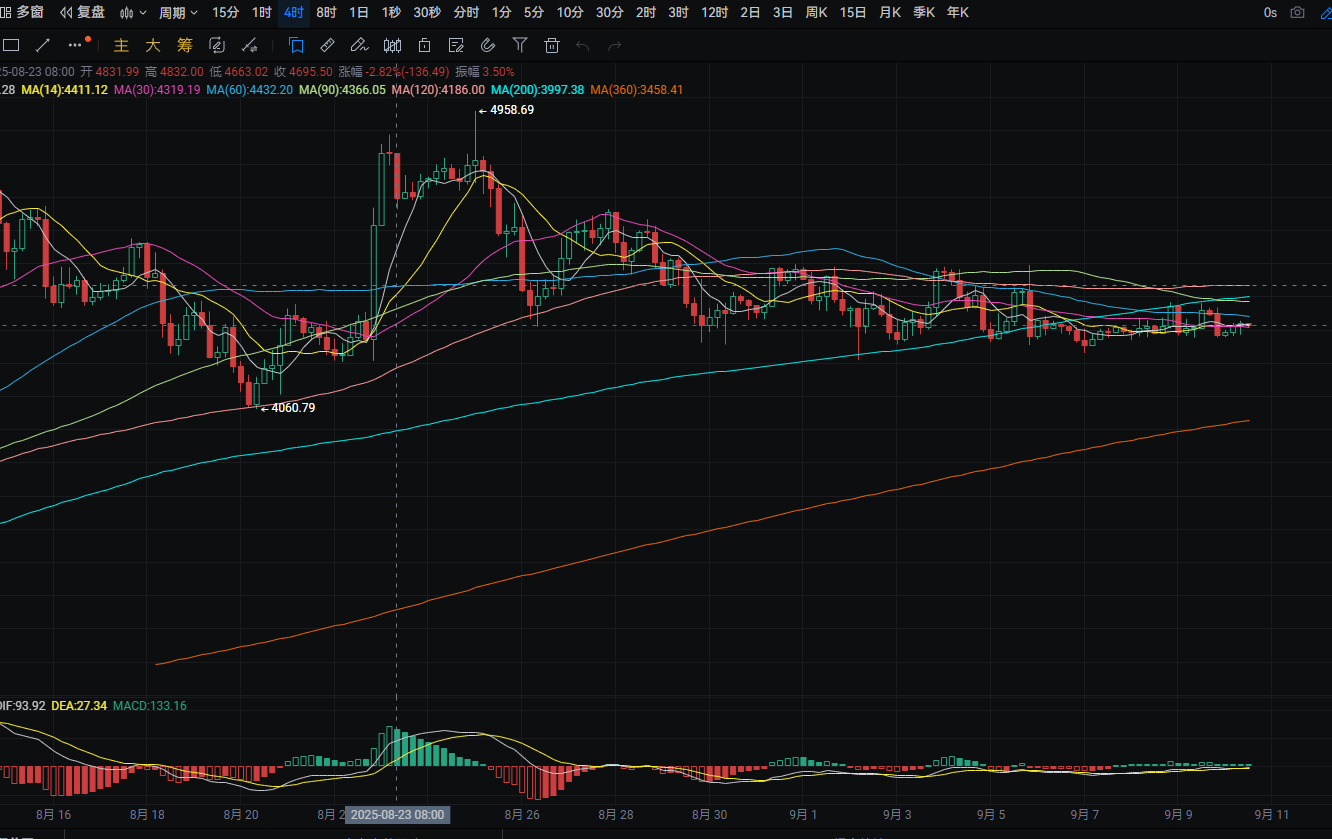Click the magnet snap paperclip icon
The width and height of the screenshot is (1332, 839).
tap(488, 45)
